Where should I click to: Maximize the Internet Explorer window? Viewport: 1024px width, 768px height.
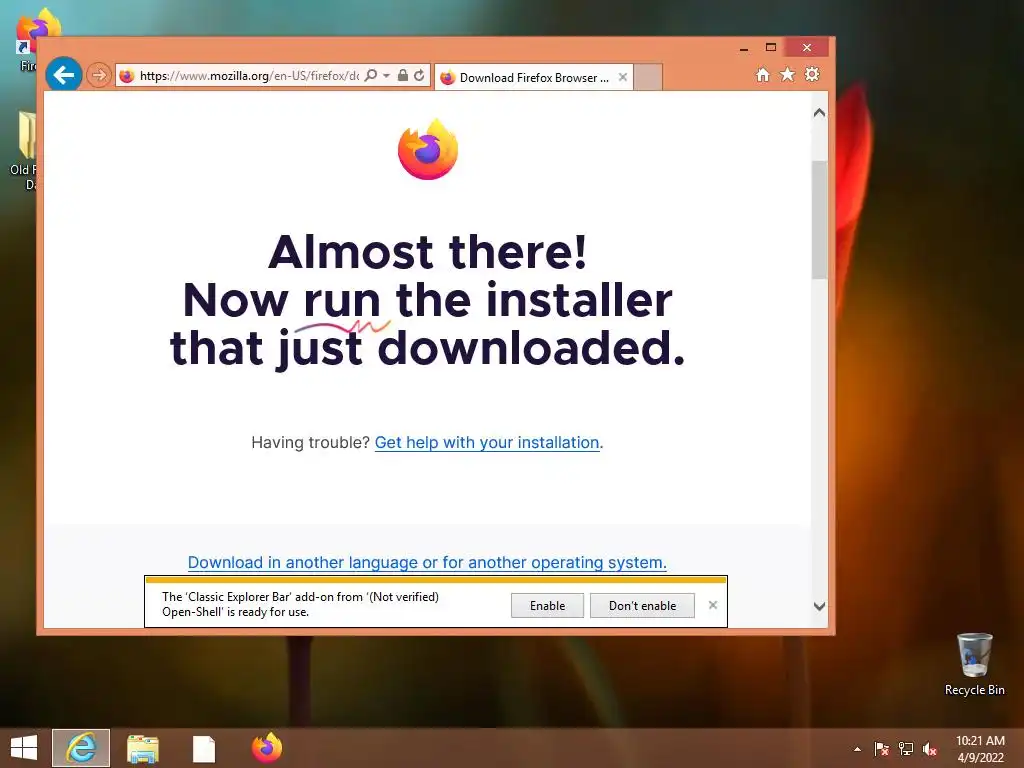click(x=771, y=48)
